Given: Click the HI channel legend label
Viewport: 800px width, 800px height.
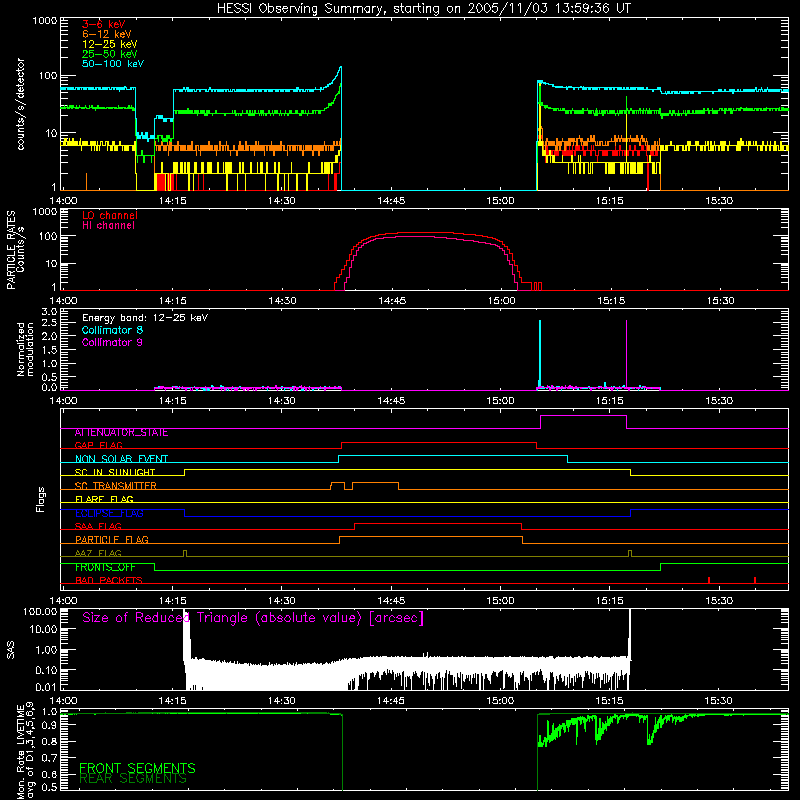Looking at the screenshot, I should point(109,226).
